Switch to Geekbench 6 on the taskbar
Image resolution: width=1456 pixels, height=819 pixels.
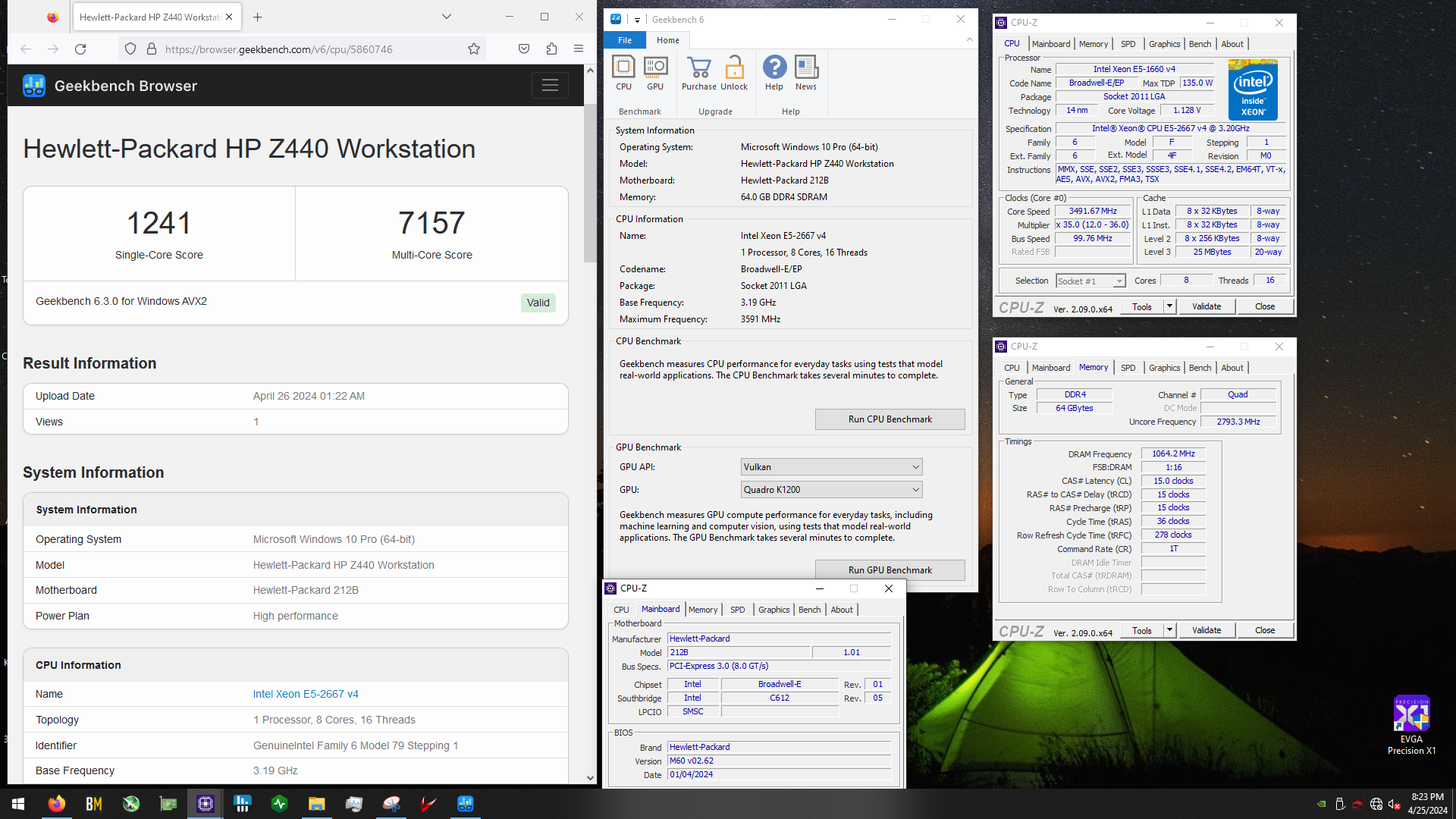click(x=466, y=804)
